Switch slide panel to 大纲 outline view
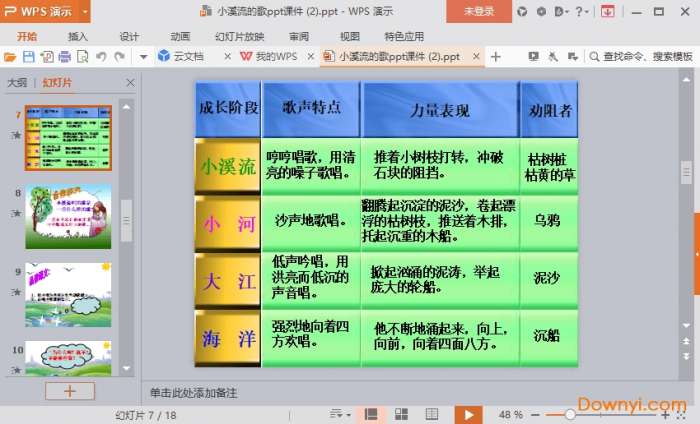 [x=17, y=83]
